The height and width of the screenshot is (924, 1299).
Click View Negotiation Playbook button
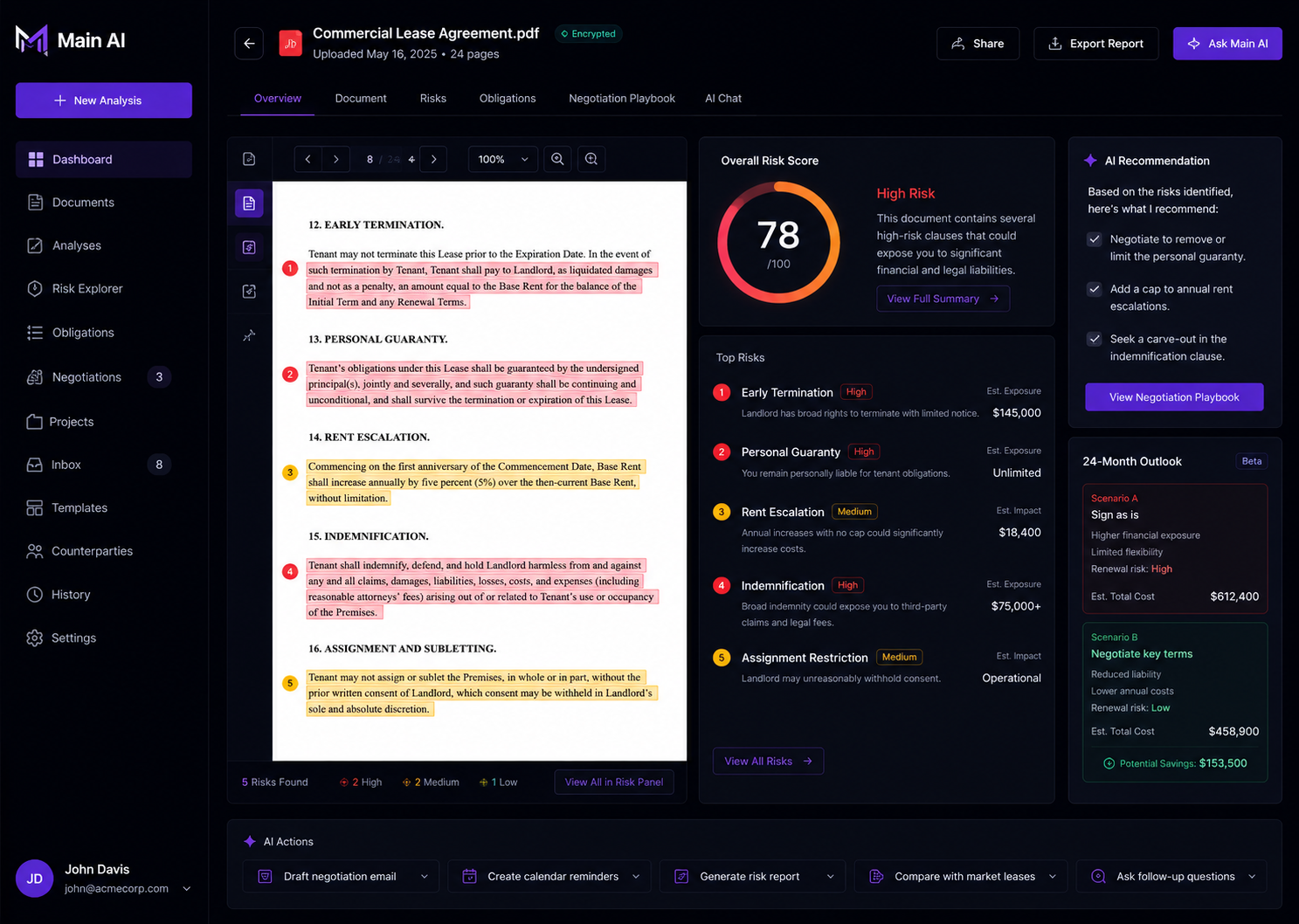tap(1174, 397)
